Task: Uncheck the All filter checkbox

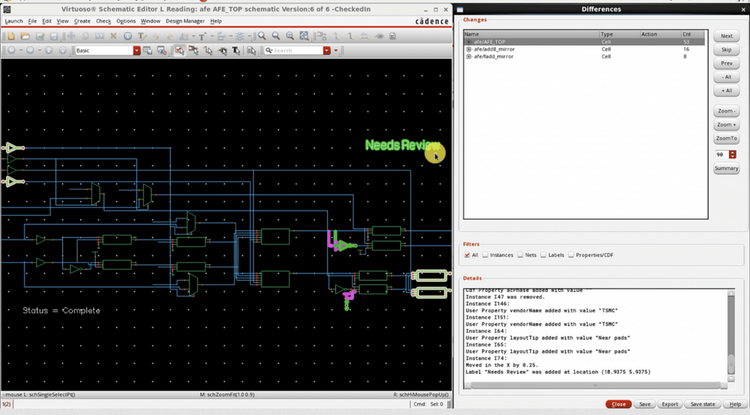Action: [x=467, y=255]
